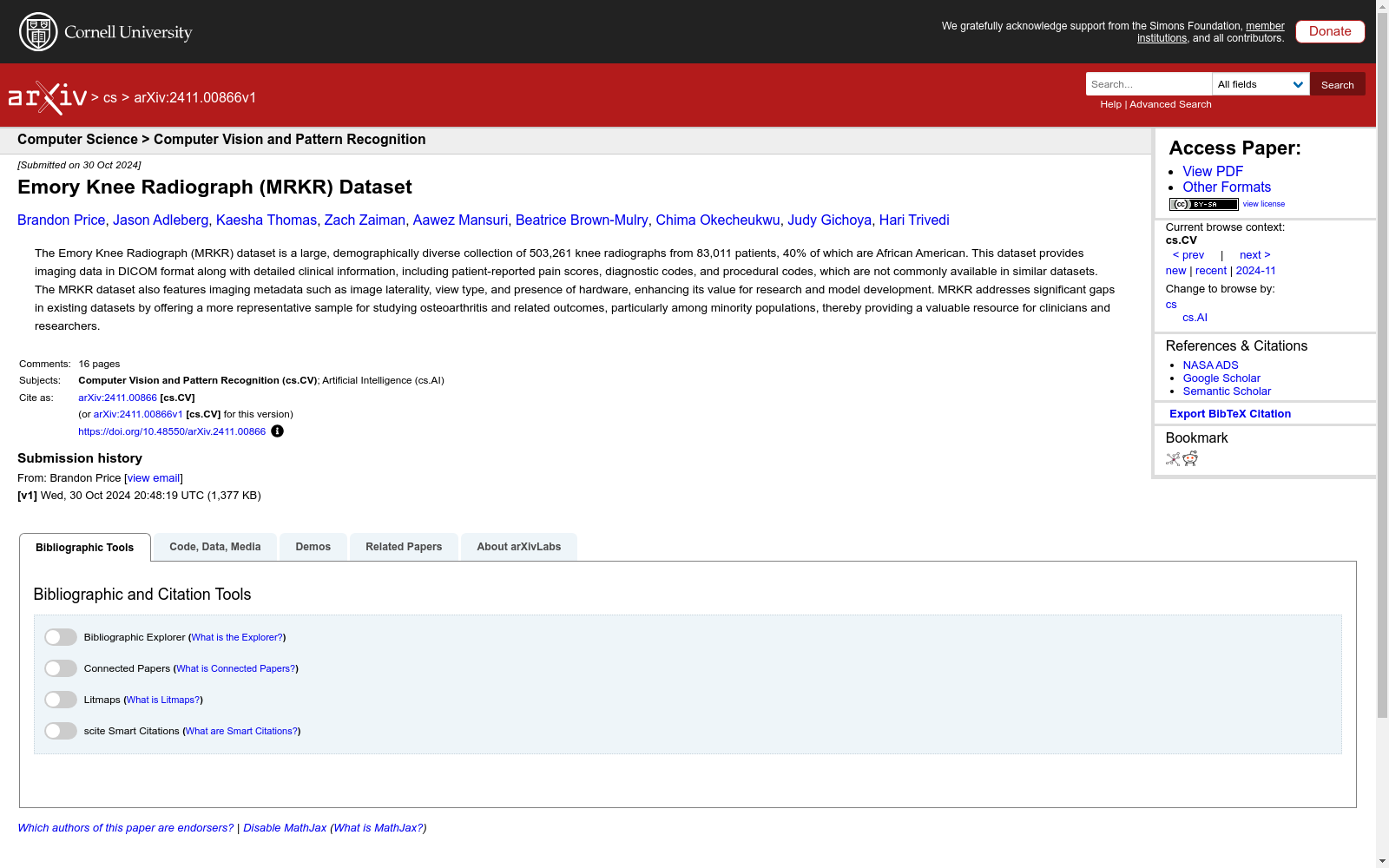Enable the Bibliographic Explorer toggle

pyautogui.click(x=60, y=636)
